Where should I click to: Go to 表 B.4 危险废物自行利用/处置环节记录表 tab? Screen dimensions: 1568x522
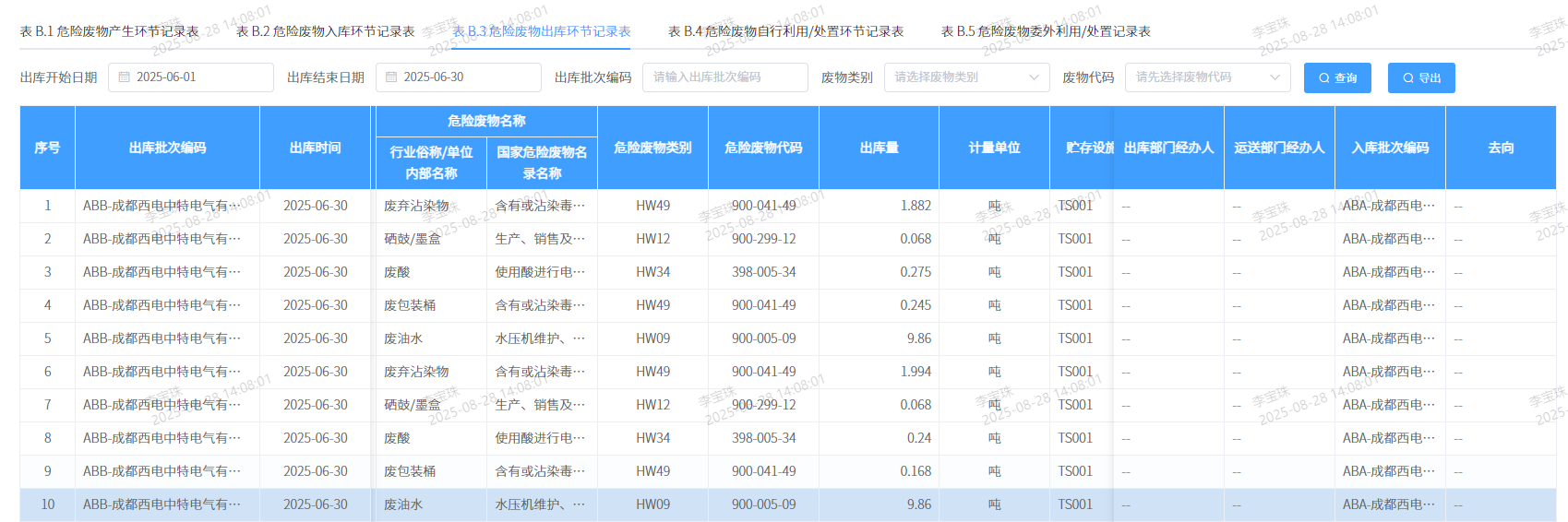785,31
